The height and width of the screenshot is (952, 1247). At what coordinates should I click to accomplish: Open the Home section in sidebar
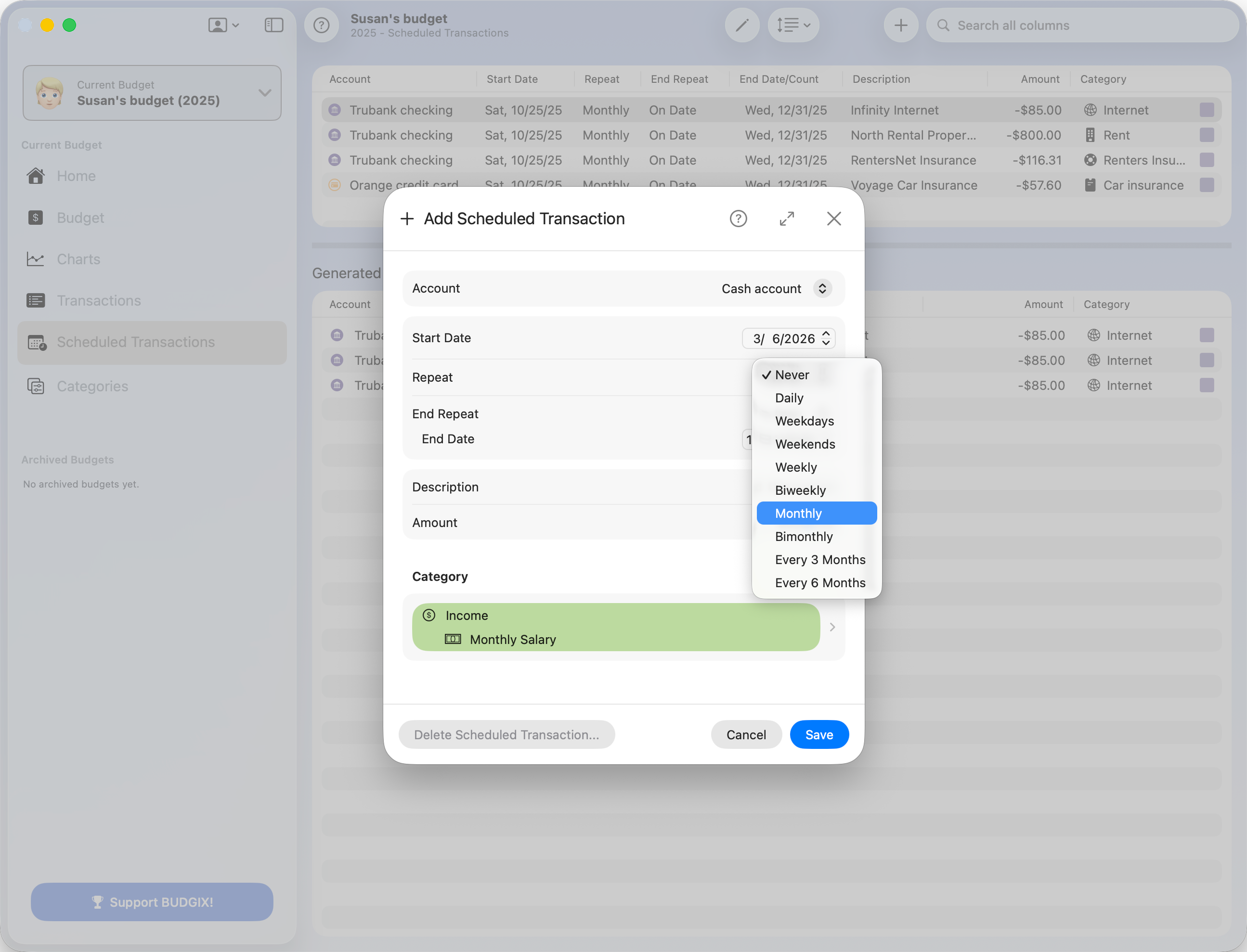[76, 176]
